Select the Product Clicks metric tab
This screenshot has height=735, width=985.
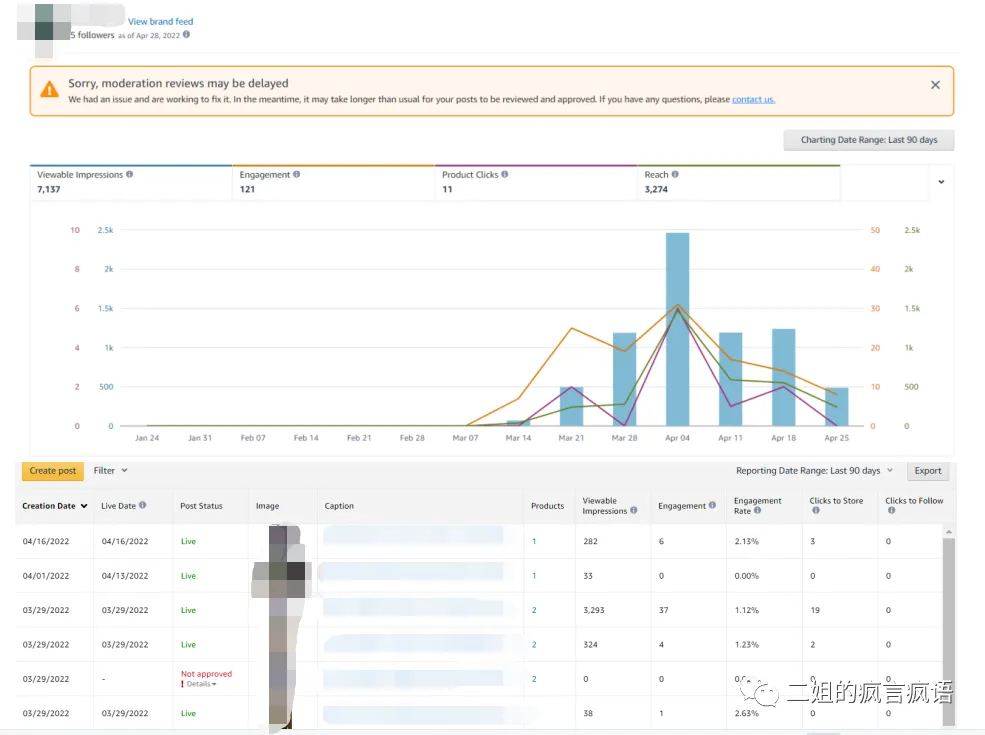536,183
